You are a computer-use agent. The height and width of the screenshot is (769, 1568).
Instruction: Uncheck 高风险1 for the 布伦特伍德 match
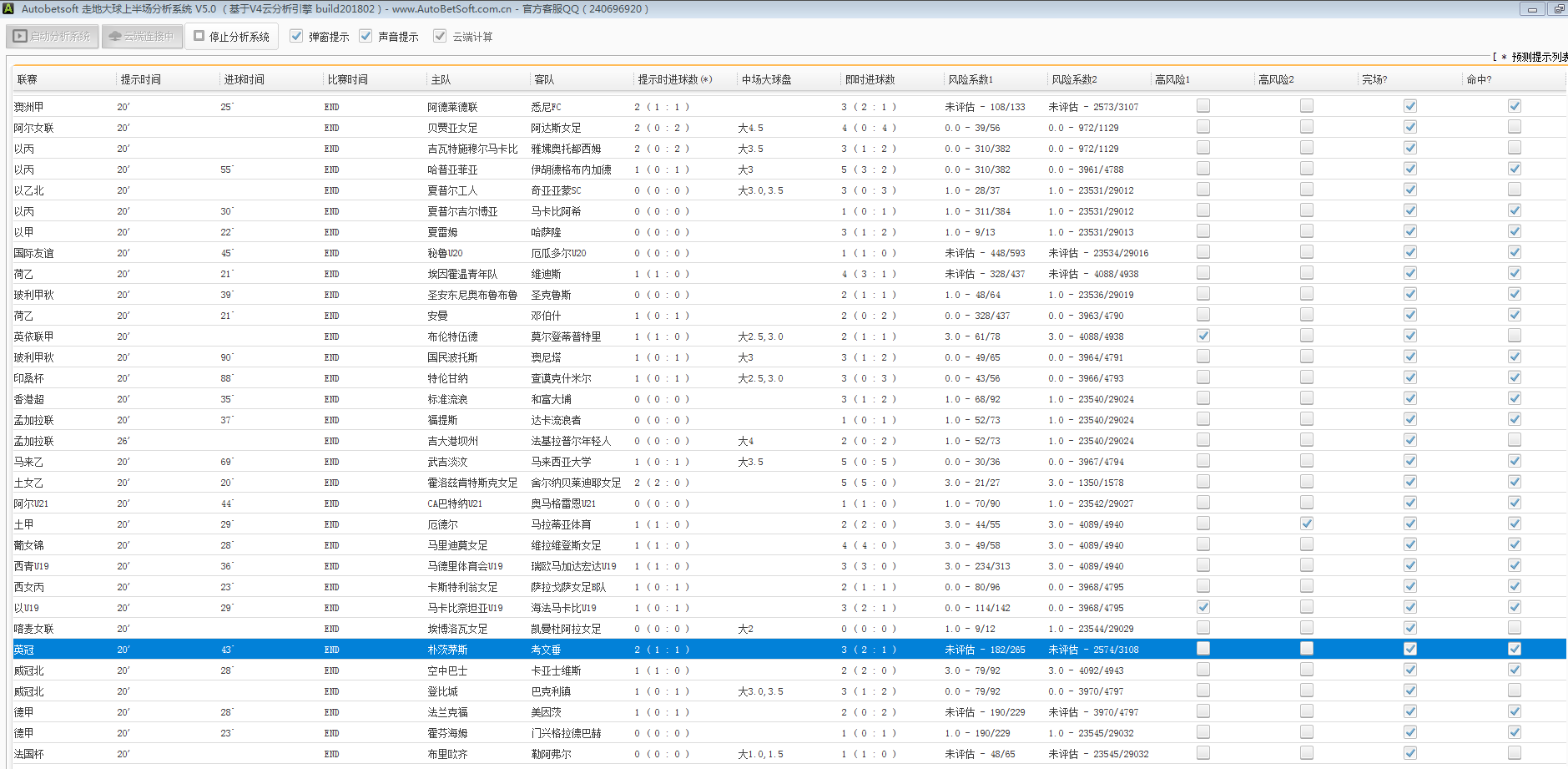pos(1202,336)
